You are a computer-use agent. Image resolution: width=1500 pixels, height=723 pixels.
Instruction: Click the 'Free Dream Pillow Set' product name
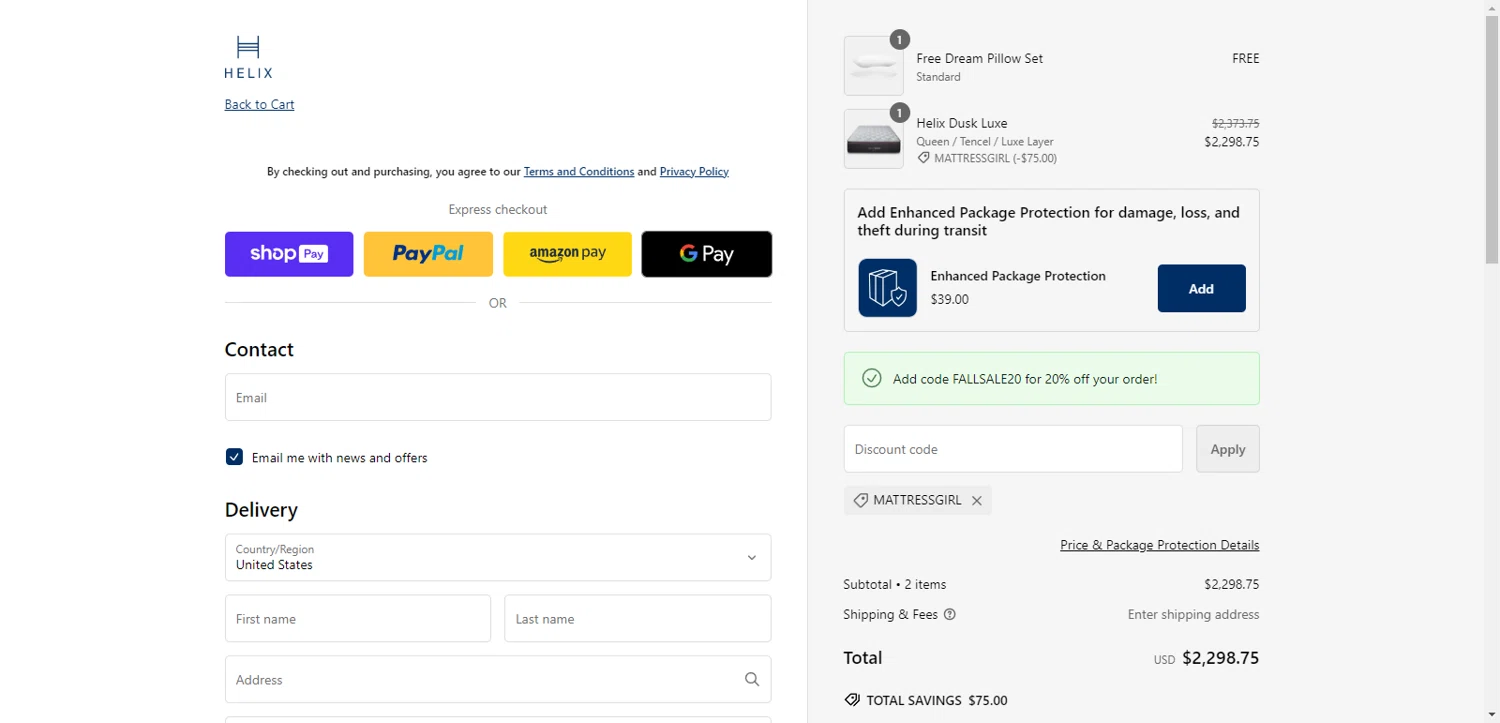pyautogui.click(x=980, y=58)
